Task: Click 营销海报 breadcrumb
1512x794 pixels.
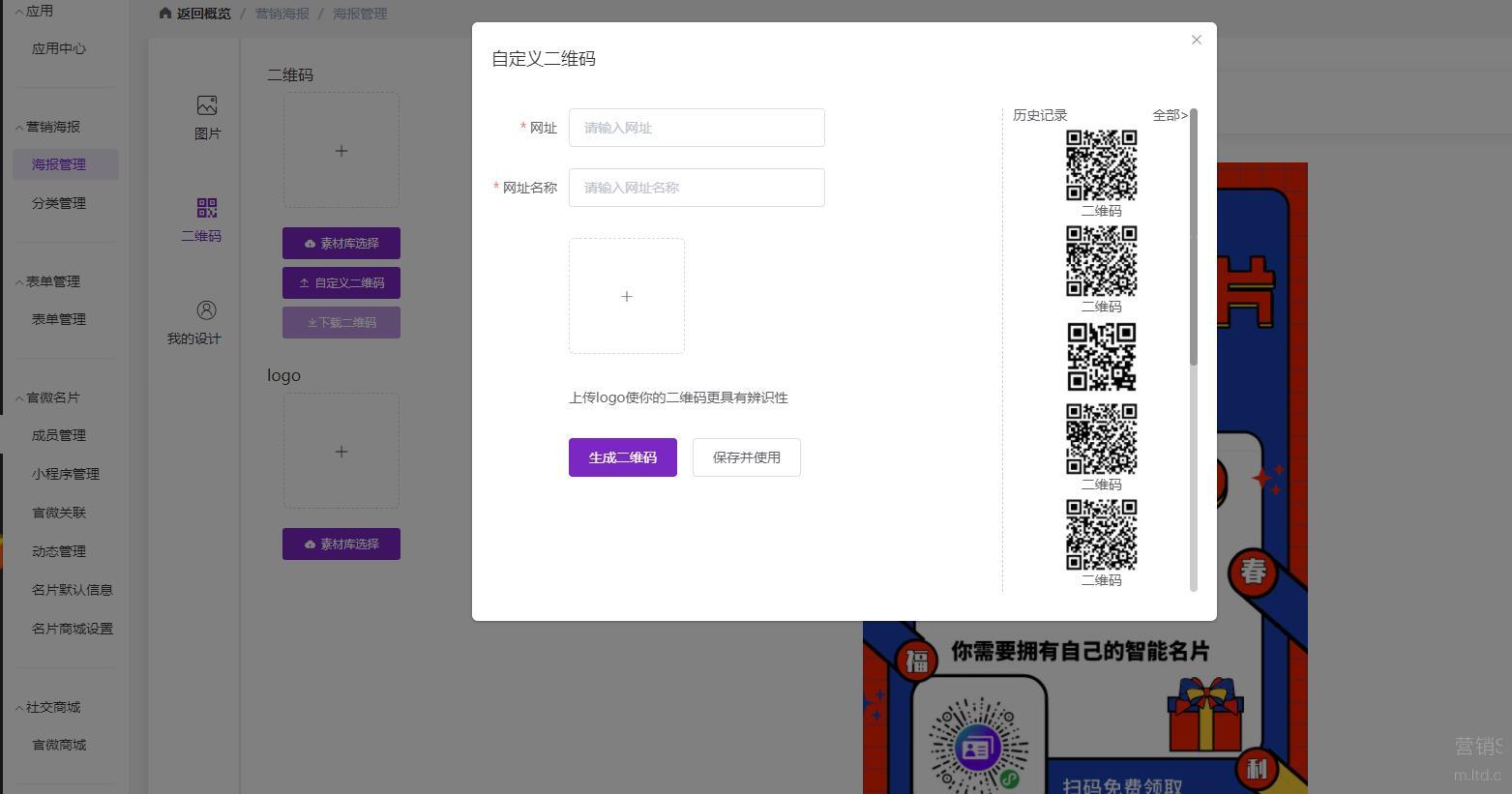Action: point(282,14)
